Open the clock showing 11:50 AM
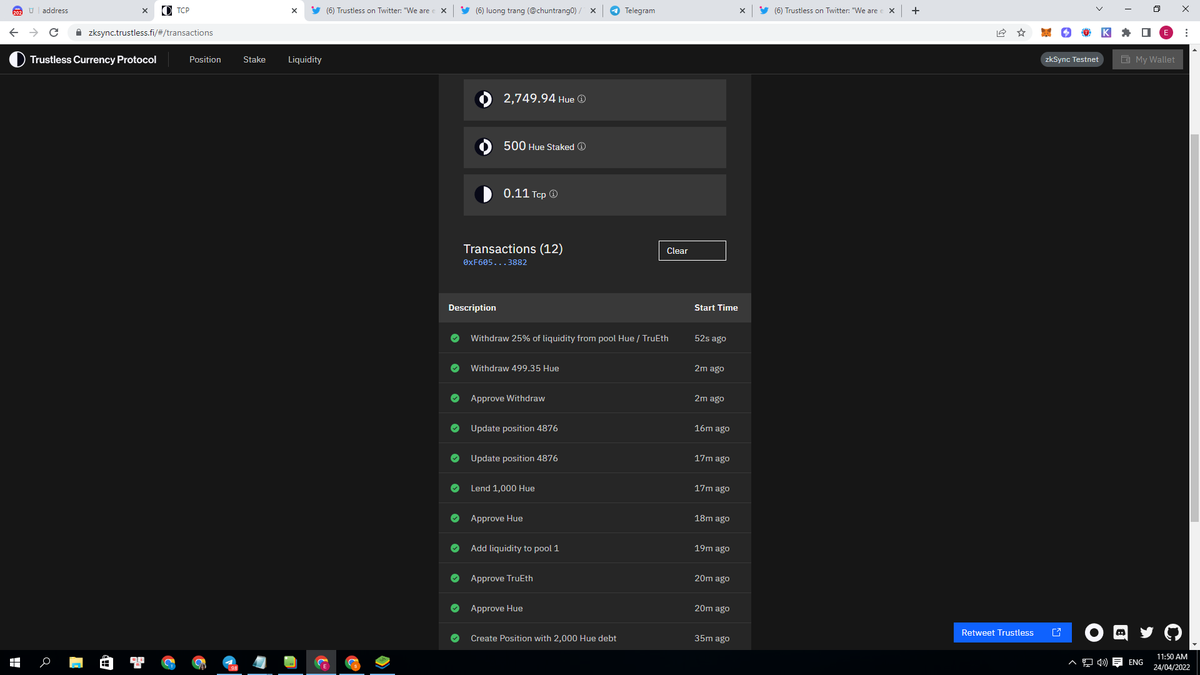Image resolution: width=1200 pixels, height=675 pixels. [x=1171, y=662]
